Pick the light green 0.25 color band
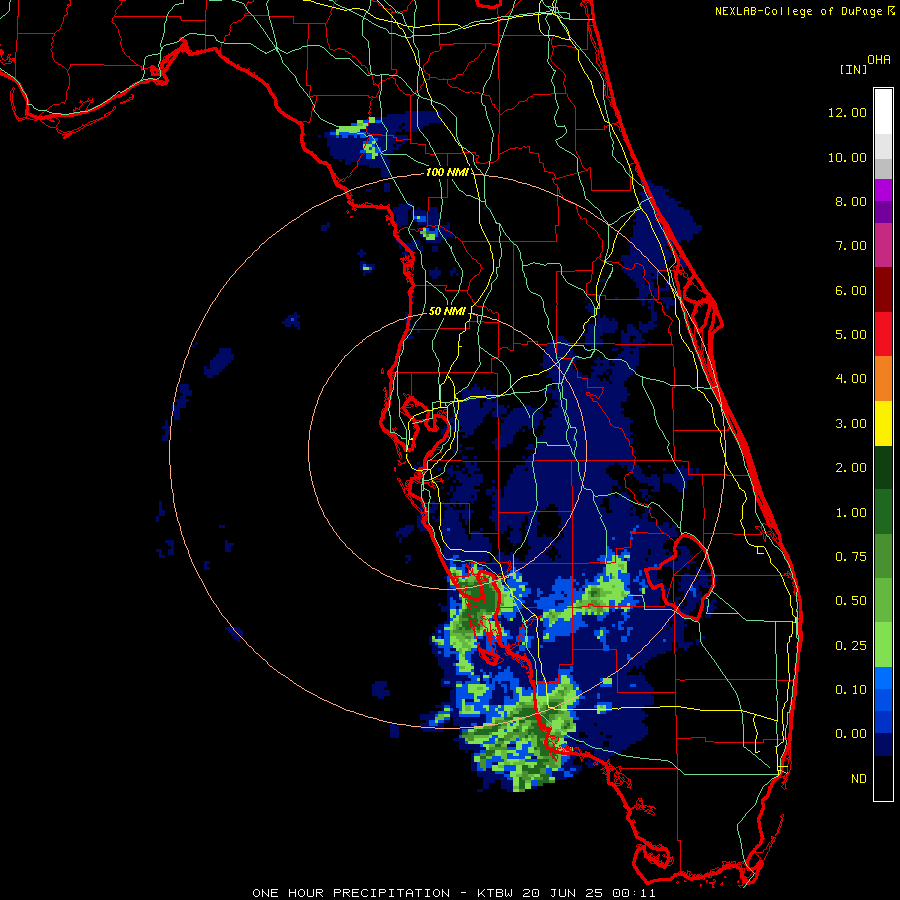900x900 pixels. tap(883, 646)
